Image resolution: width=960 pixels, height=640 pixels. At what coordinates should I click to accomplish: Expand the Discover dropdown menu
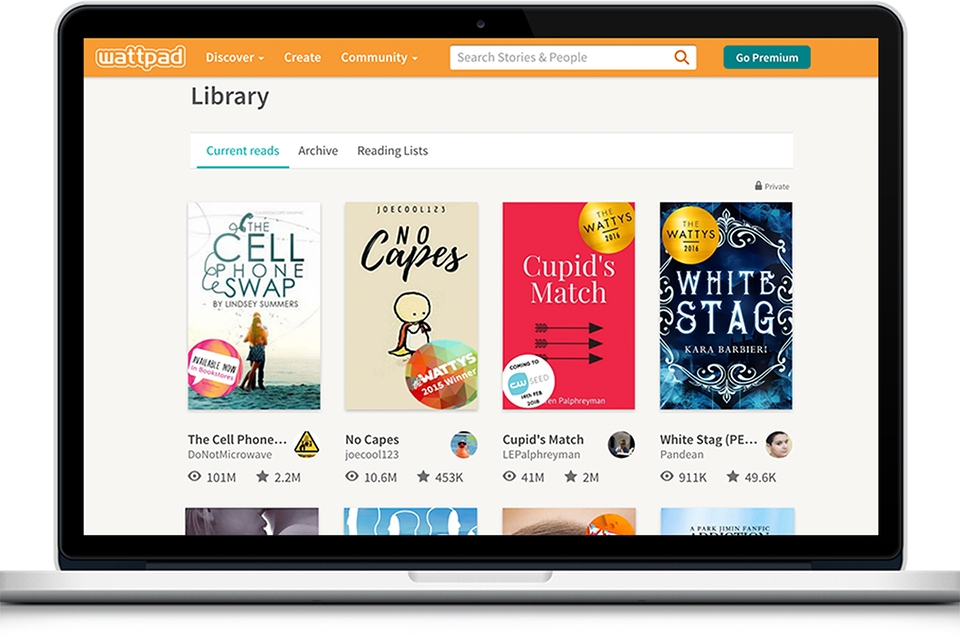click(234, 58)
